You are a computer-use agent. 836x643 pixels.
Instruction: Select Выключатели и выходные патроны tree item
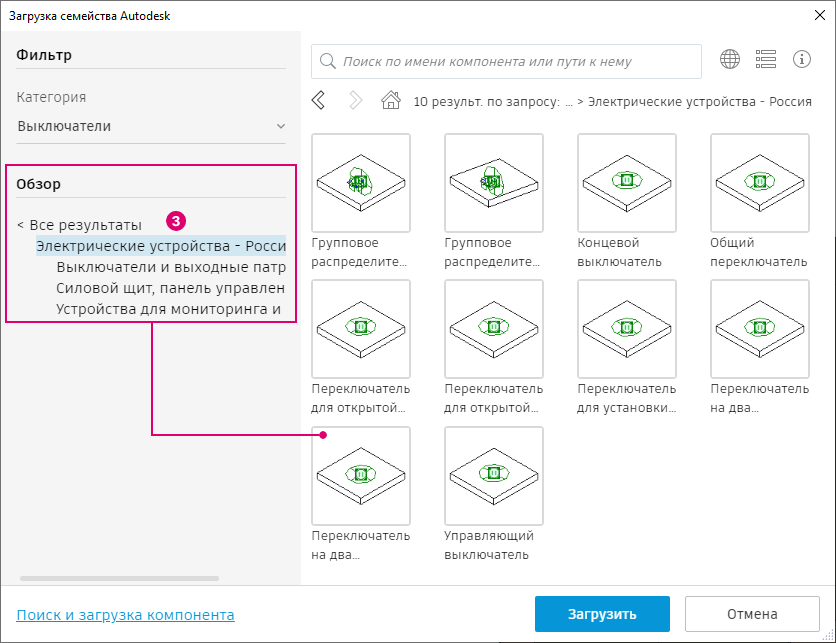[x=171, y=267]
